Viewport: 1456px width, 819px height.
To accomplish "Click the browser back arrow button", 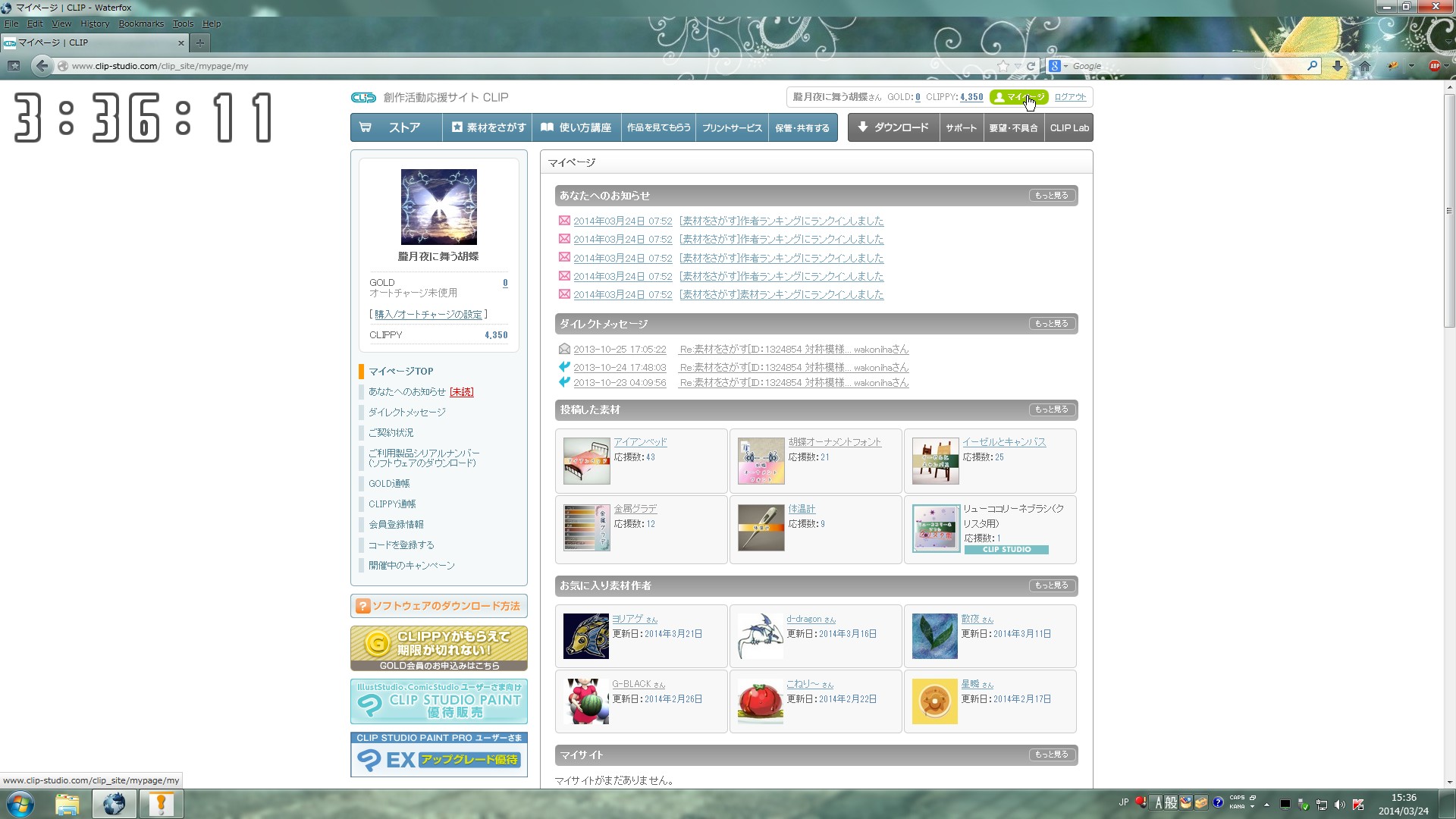I will 42,66.
